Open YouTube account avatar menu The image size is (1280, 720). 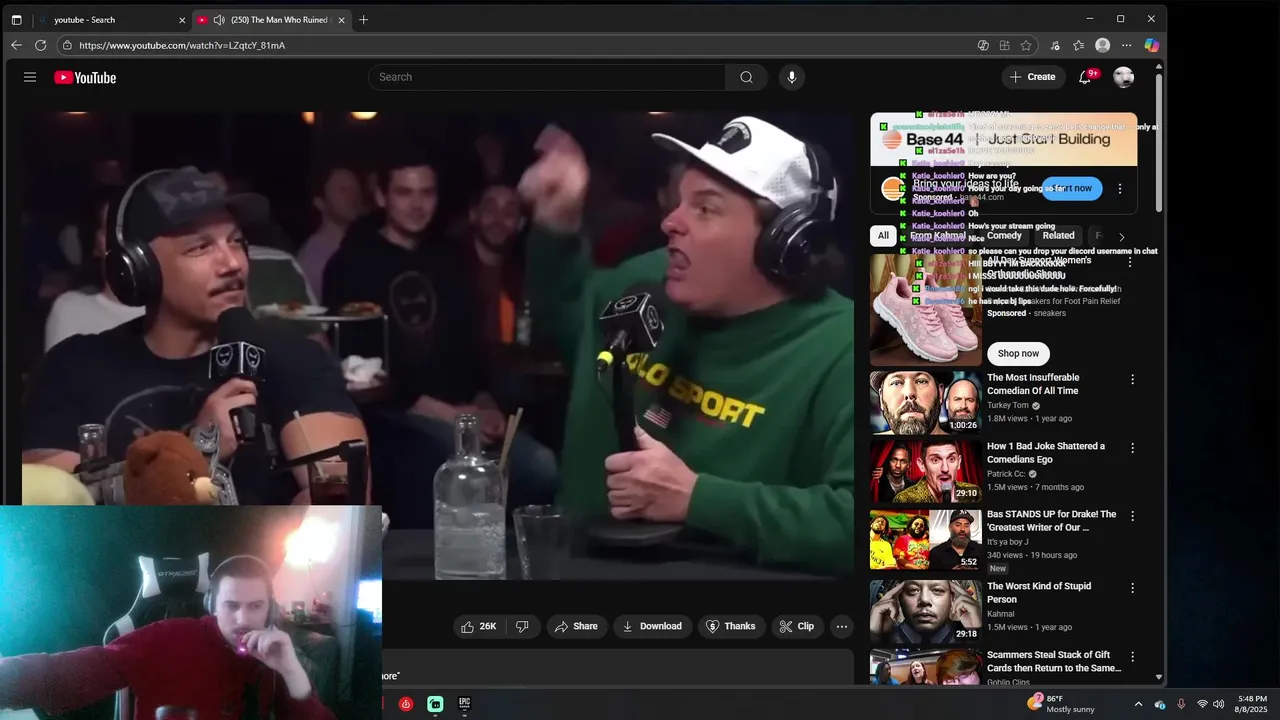pos(1124,77)
